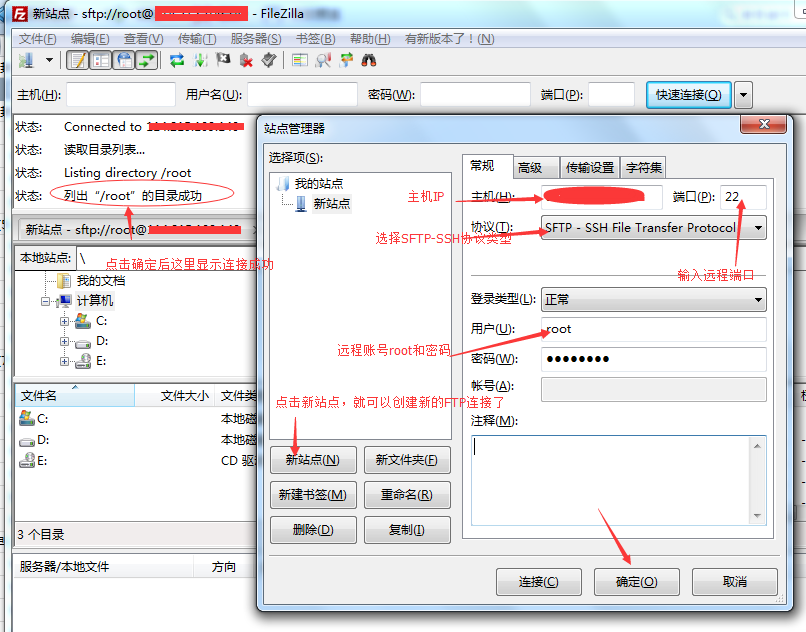Image resolution: width=806 pixels, height=632 pixels.
Task: Click the 新站点(N) button
Action: pos(312,461)
